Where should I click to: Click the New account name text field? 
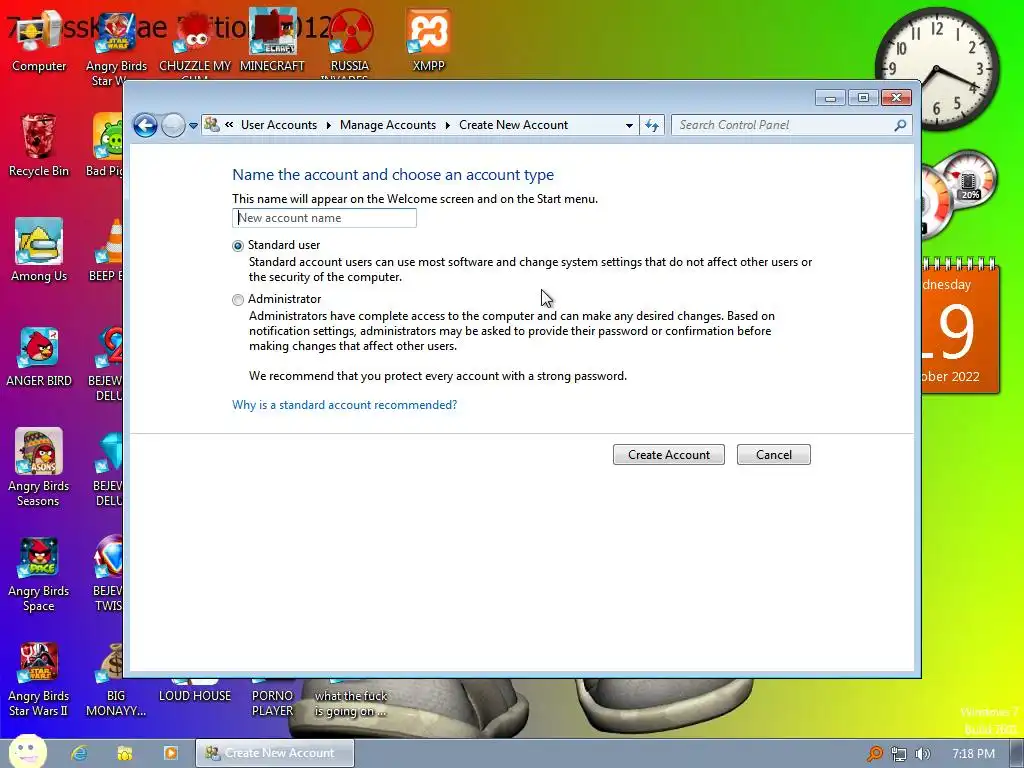click(325, 218)
